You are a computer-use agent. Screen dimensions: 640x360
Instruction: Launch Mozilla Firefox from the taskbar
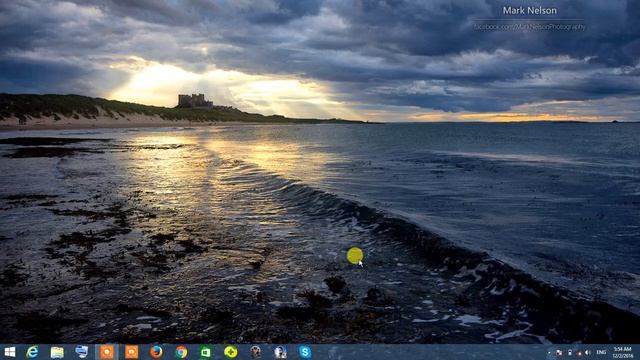156,352
